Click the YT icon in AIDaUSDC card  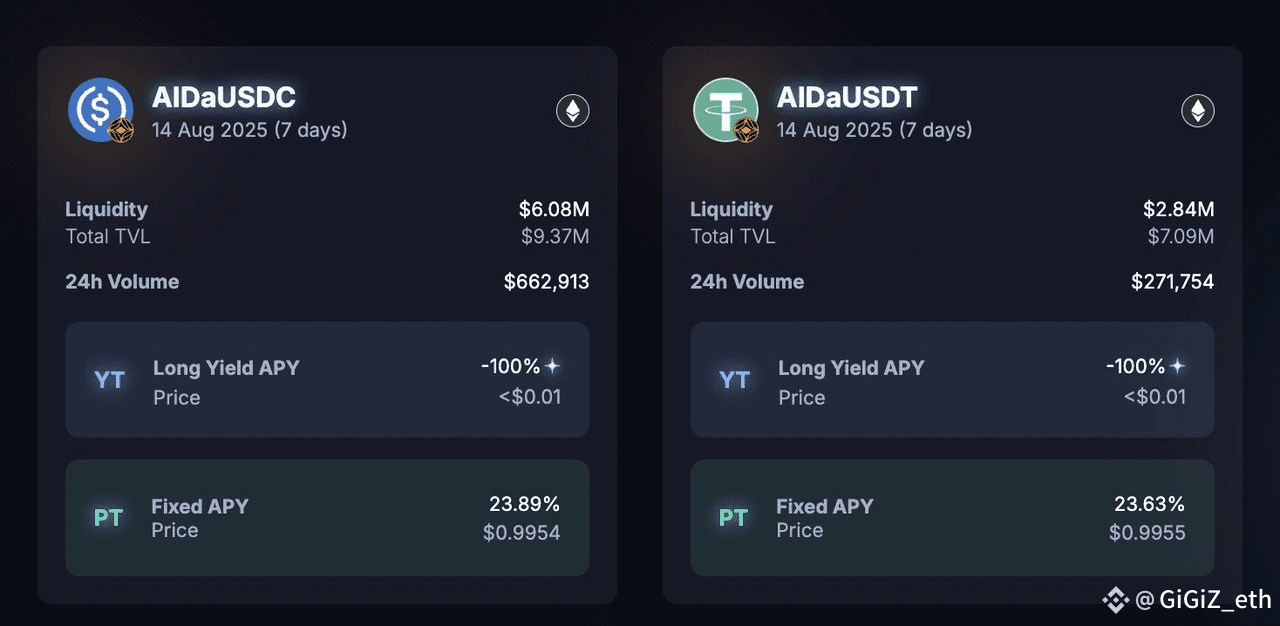110,380
